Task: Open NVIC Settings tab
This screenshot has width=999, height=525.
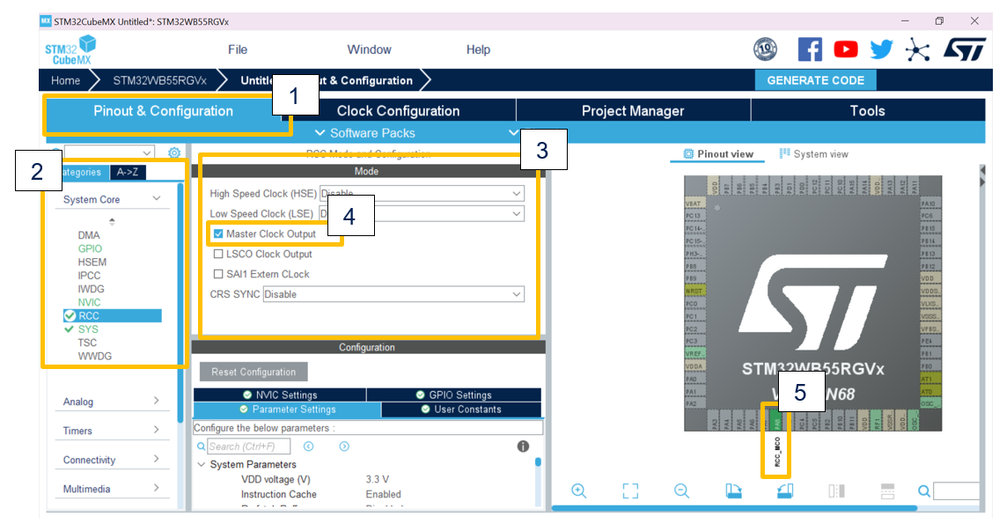Action: tap(280, 395)
